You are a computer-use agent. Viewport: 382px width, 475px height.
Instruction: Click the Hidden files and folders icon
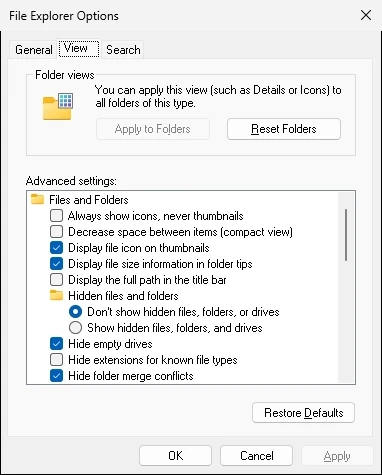tap(56, 295)
